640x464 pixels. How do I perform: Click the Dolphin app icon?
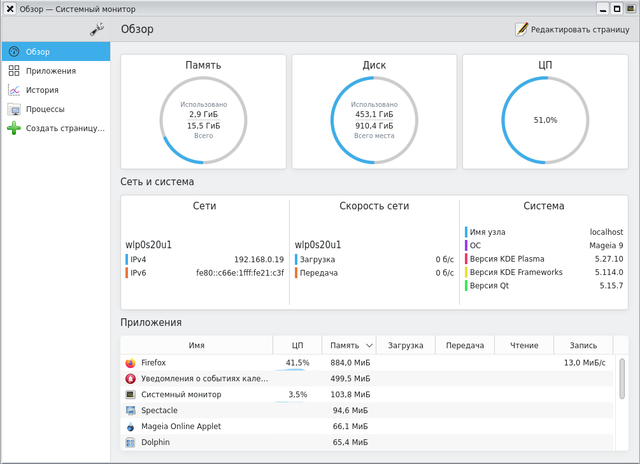(x=130, y=442)
